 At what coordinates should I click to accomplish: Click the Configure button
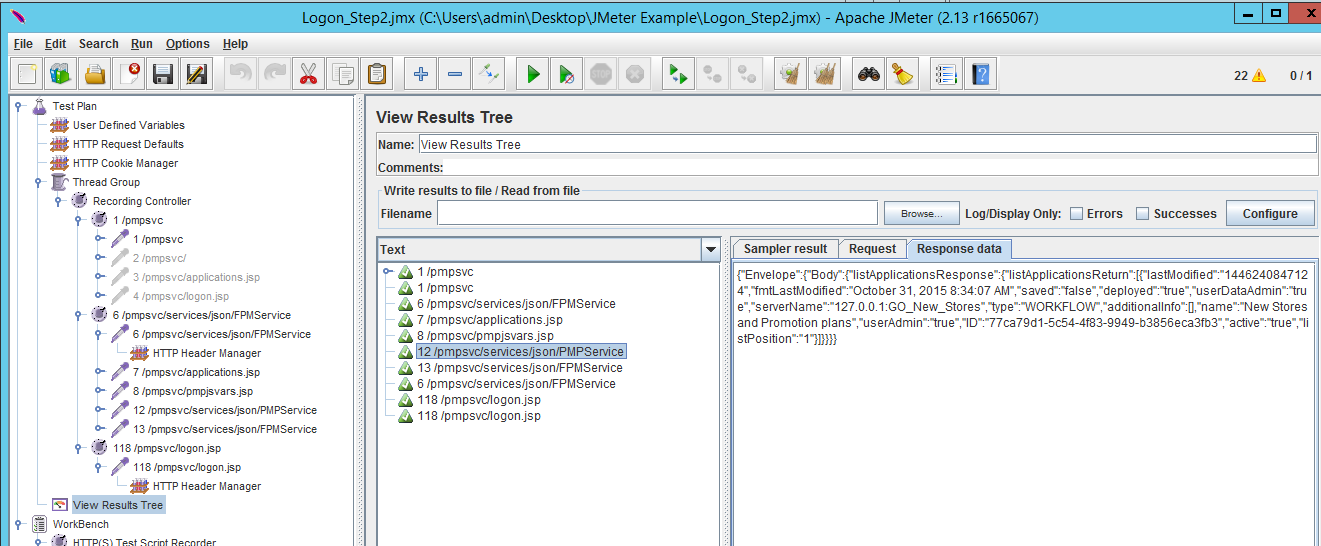pos(1270,213)
